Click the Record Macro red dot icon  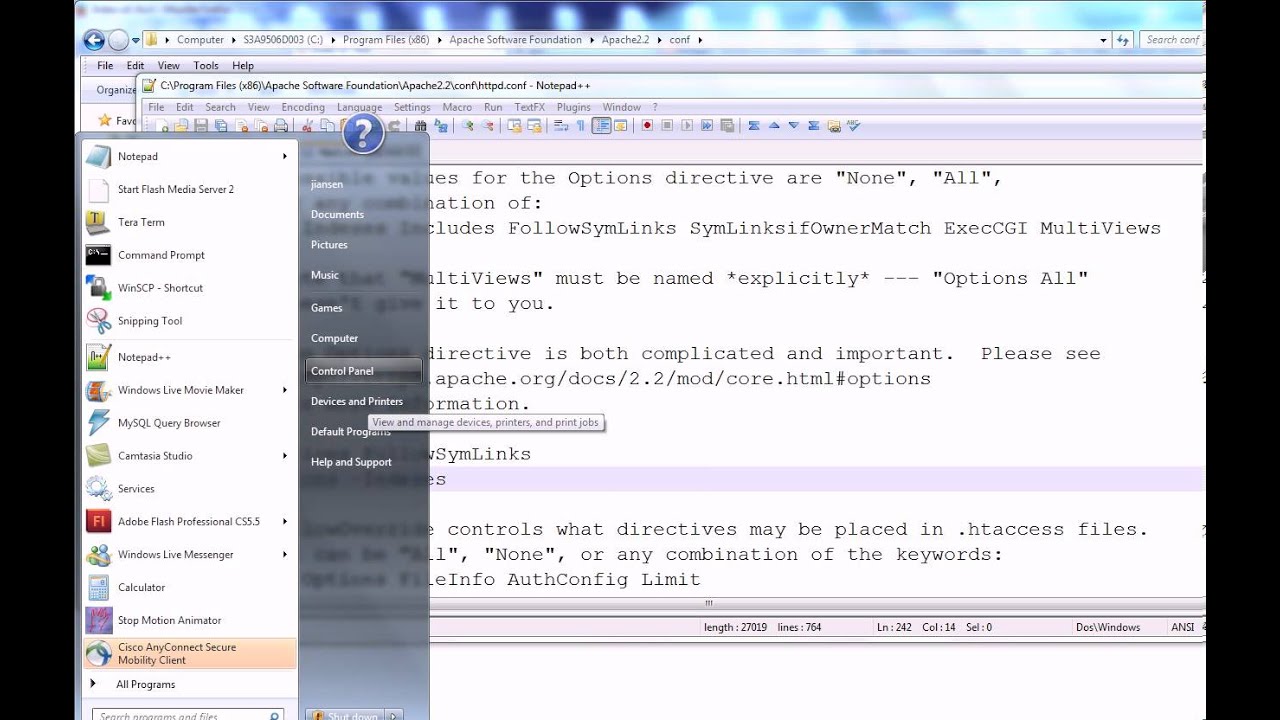point(647,126)
